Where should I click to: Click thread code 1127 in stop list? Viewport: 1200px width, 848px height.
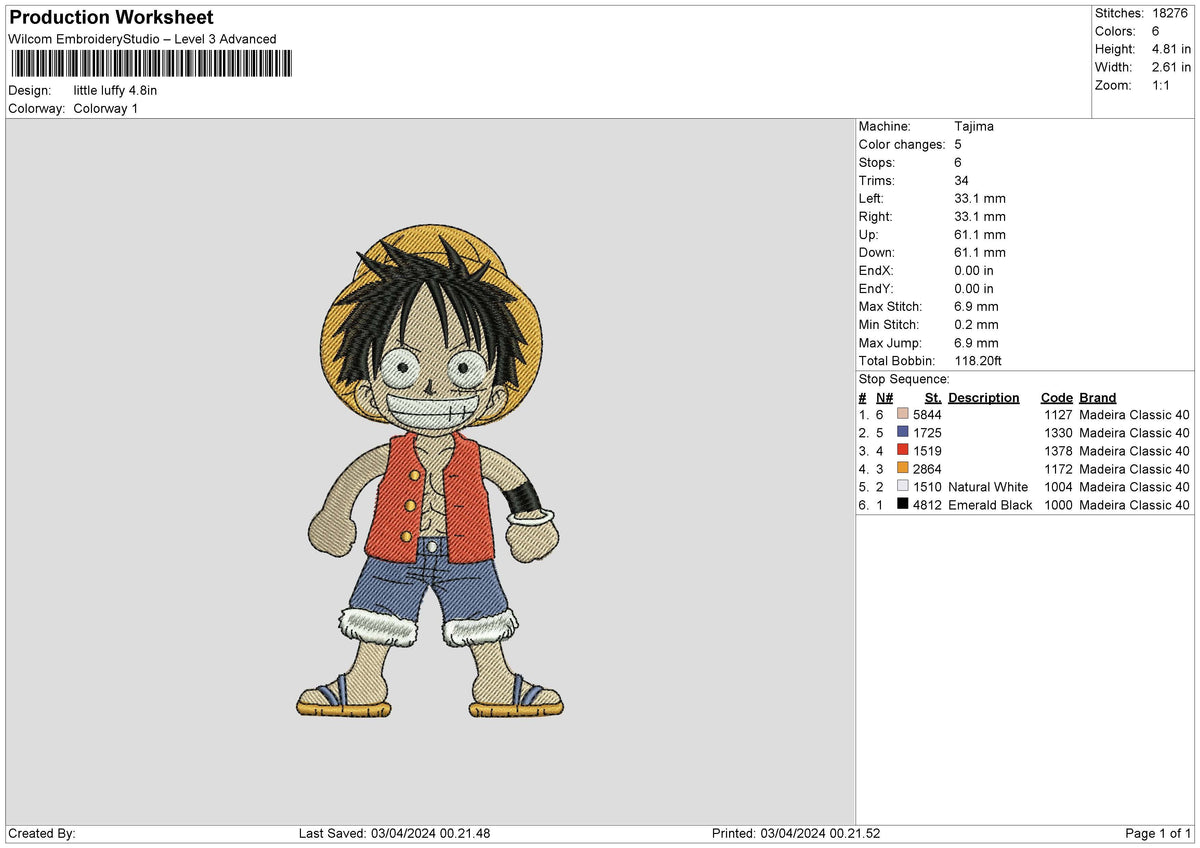(1059, 415)
